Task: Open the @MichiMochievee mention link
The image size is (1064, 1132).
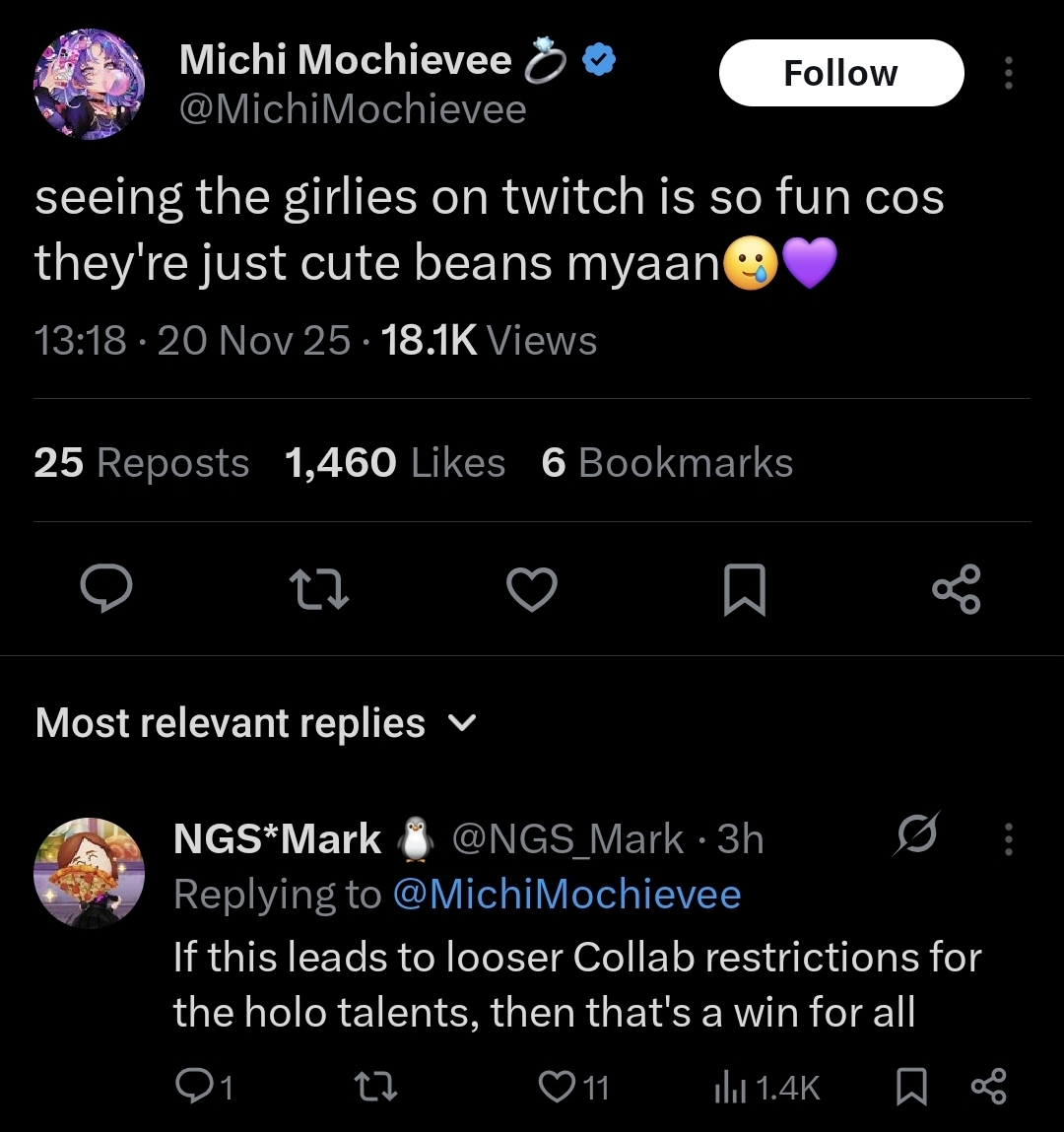Action: pos(566,895)
